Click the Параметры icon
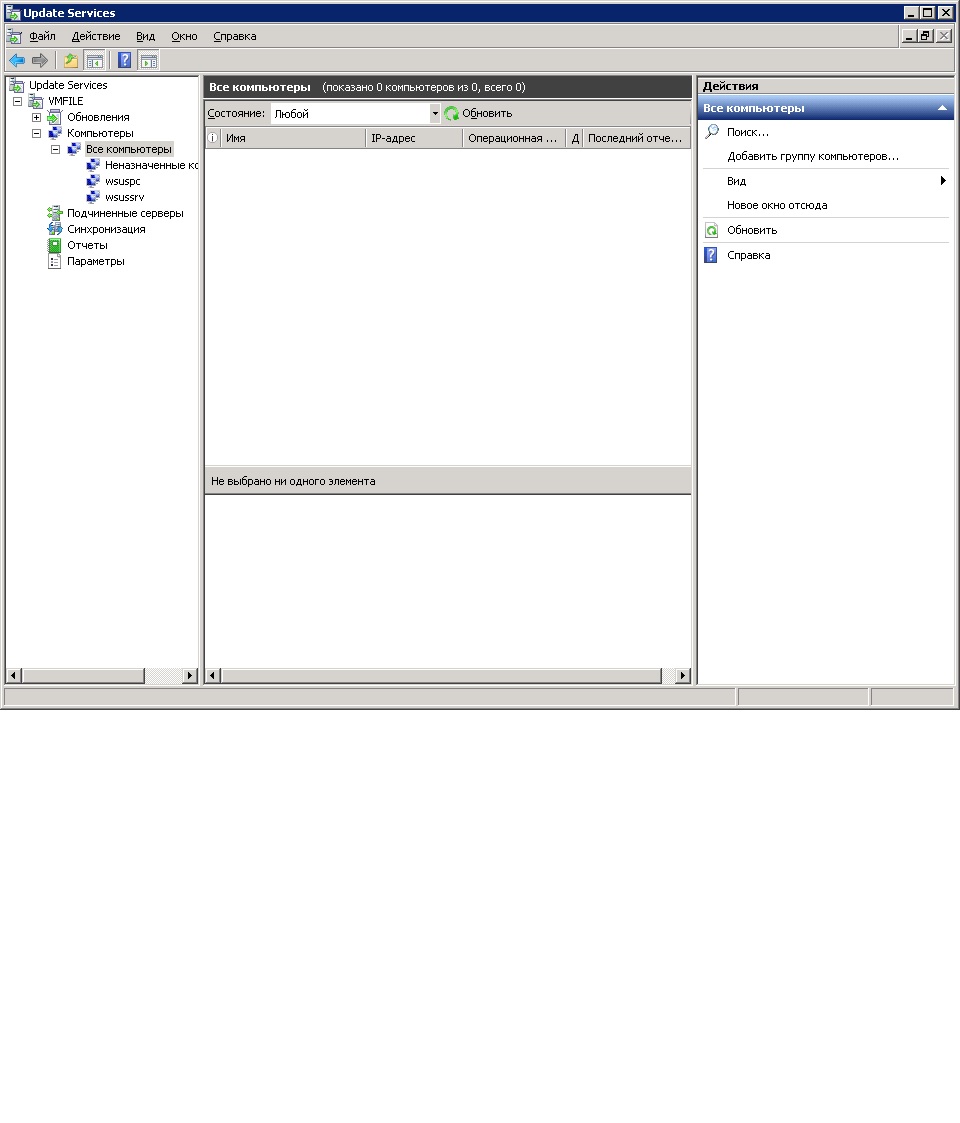 click(x=54, y=261)
